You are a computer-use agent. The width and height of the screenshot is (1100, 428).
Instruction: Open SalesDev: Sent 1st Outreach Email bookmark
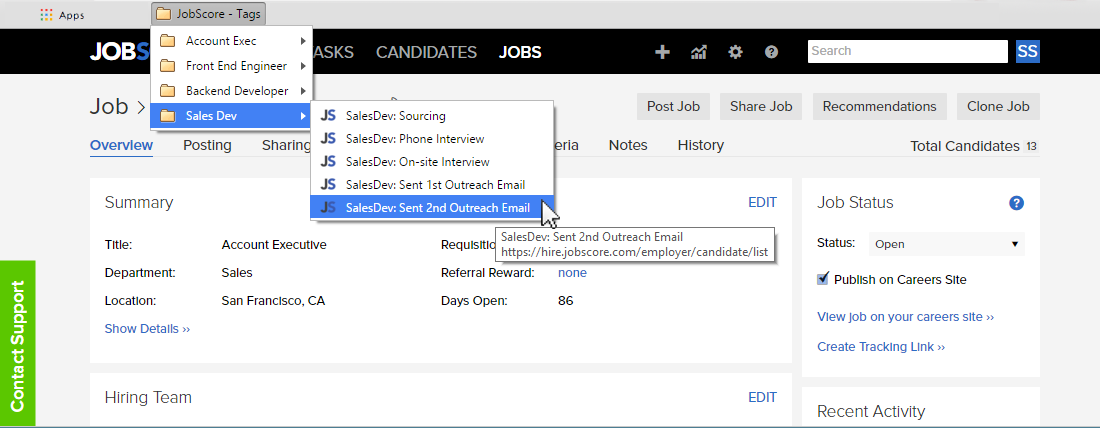(x=432, y=185)
